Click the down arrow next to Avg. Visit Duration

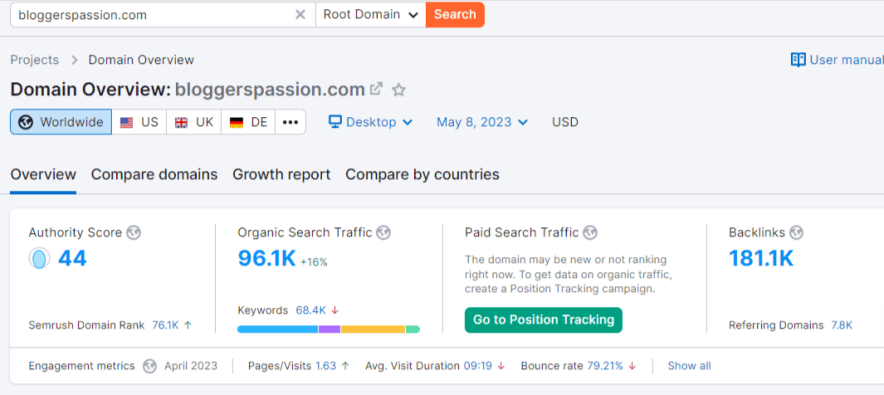(x=501, y=366)
